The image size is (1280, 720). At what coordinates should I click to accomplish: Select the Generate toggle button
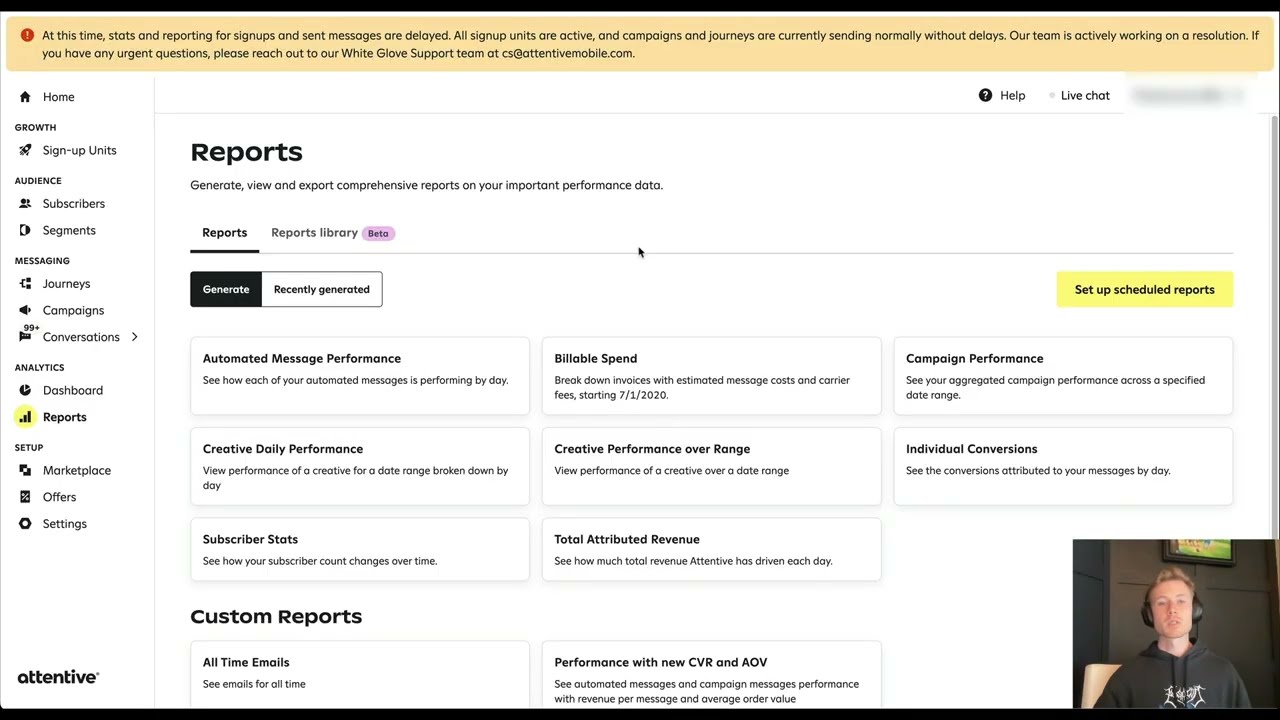[226, 289]
